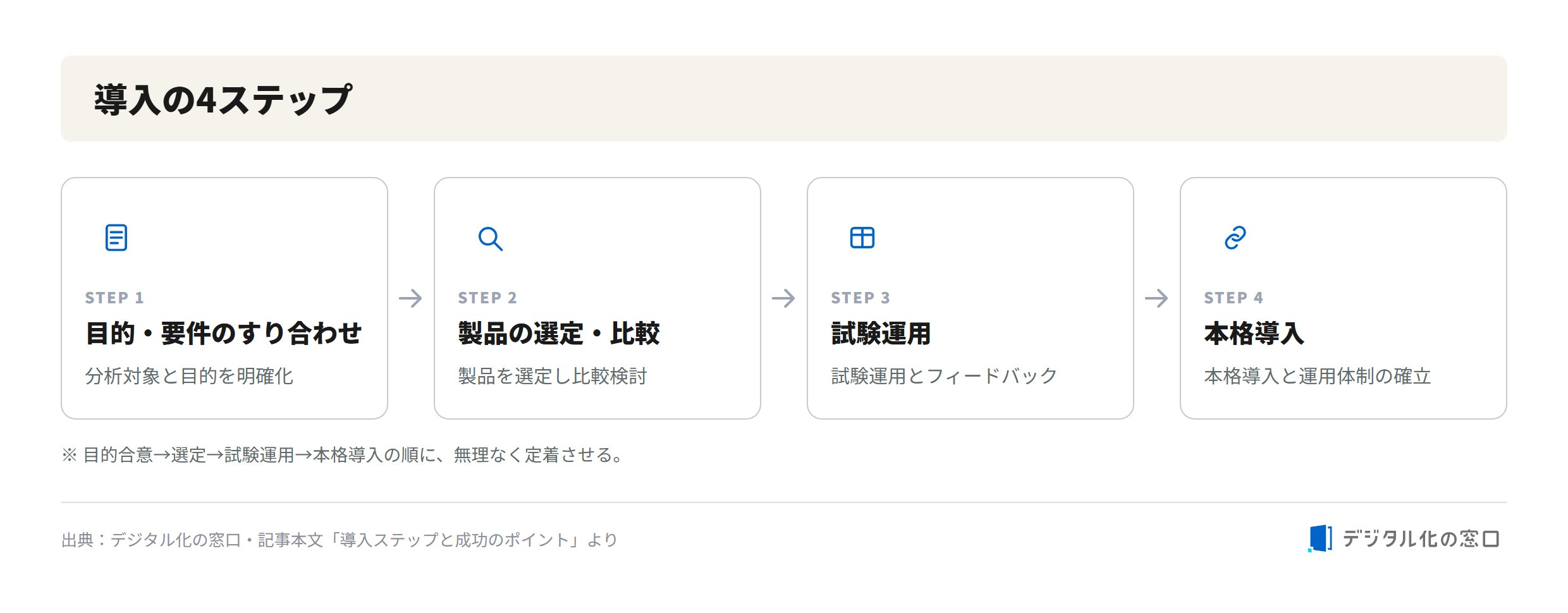Screen dimensions: 1568x613
Task: Click the 試験運用 heading
Action: tap(881, 333)
